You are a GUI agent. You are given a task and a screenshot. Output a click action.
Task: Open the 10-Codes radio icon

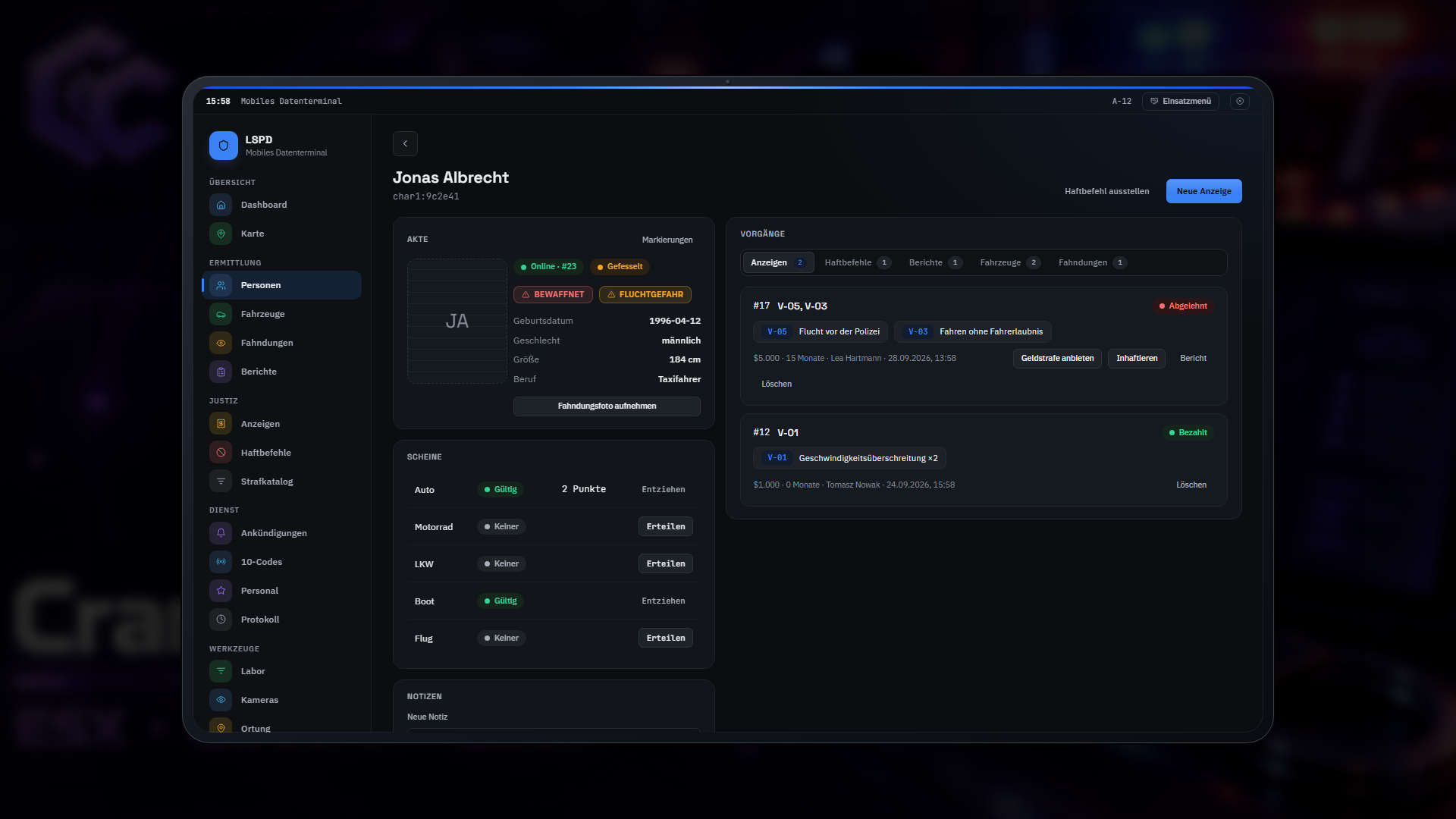pyautogui.click(x=221, y=562)
